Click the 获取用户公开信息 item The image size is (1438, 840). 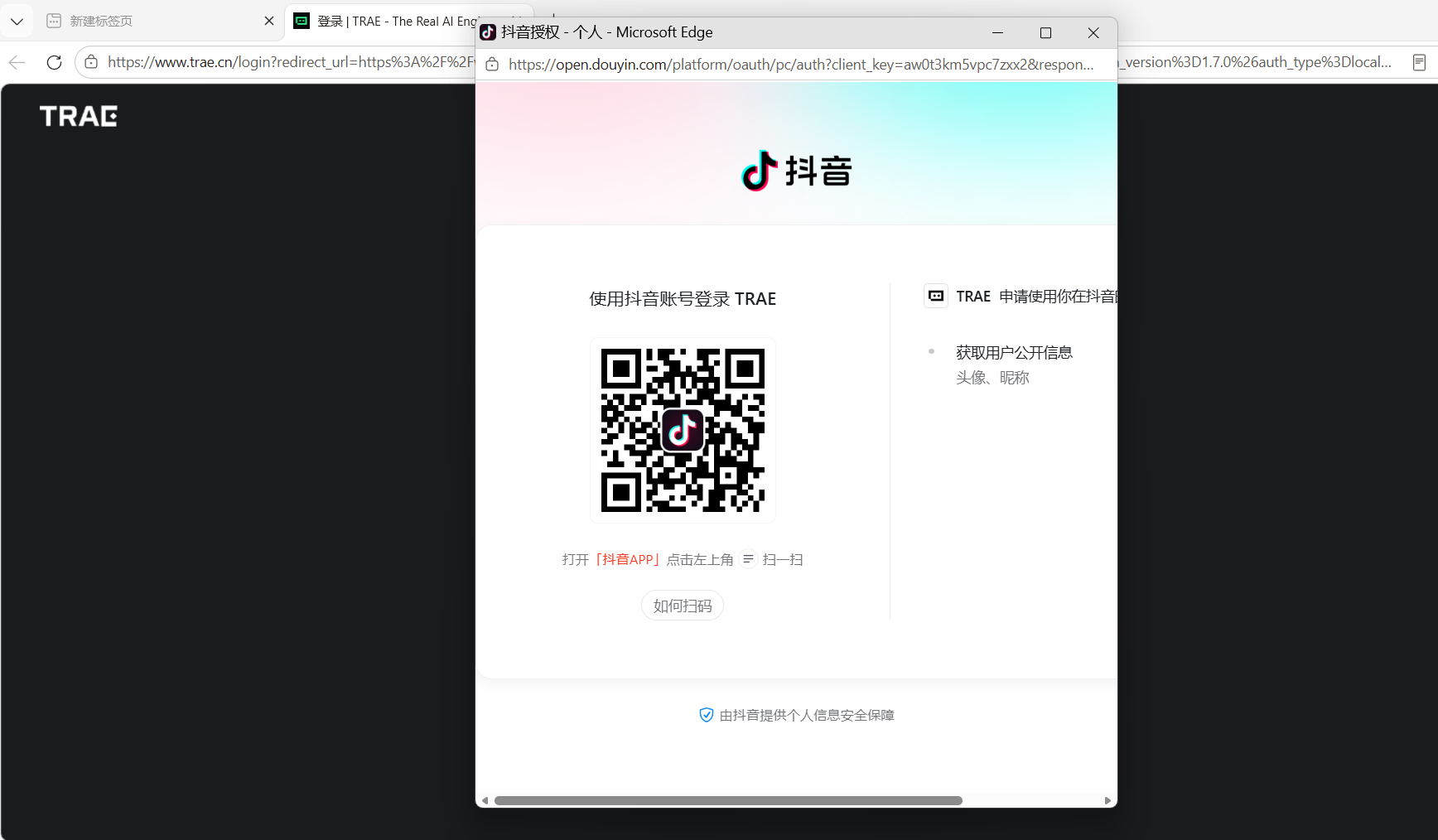tap(1014, 352)
